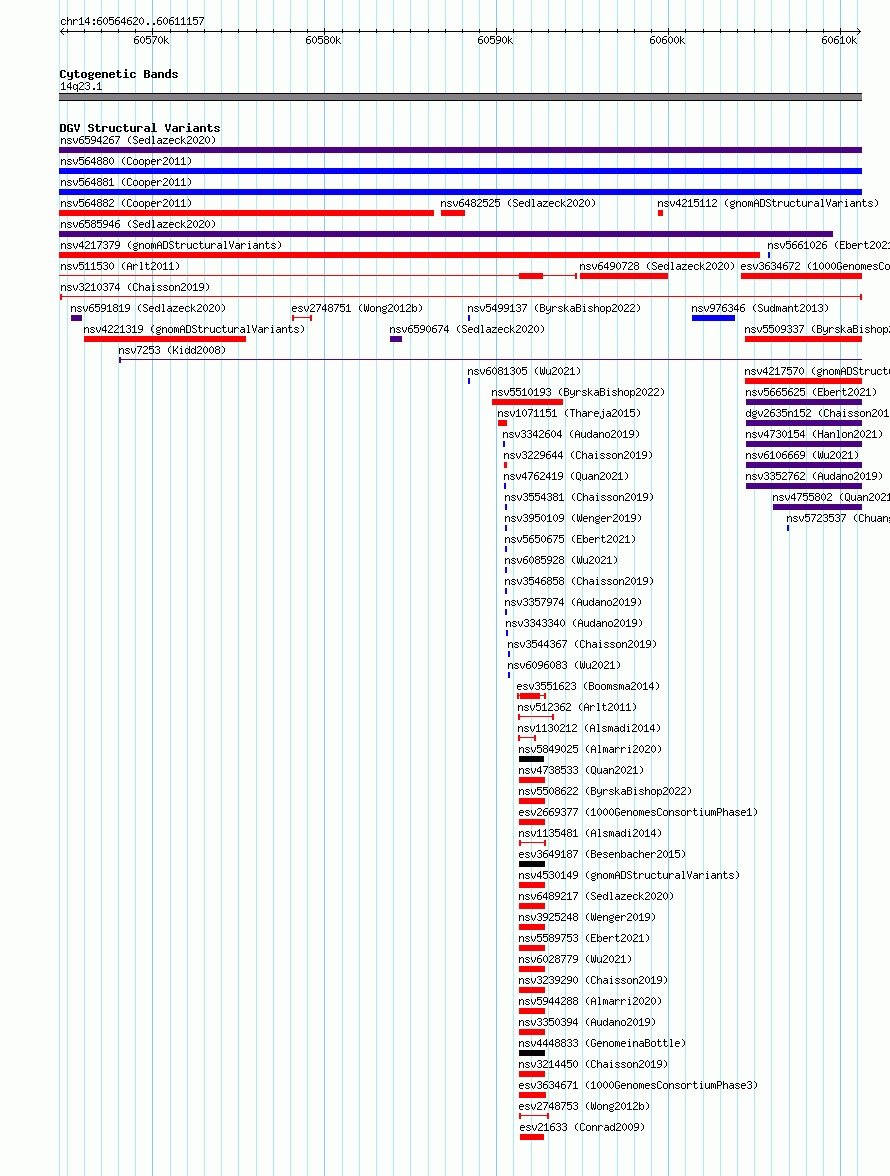The image size is (890, 1176).
Task: Click nsv3950109 (Wenger2019) label
Action: pyautogui.click(x=573, y=518)
